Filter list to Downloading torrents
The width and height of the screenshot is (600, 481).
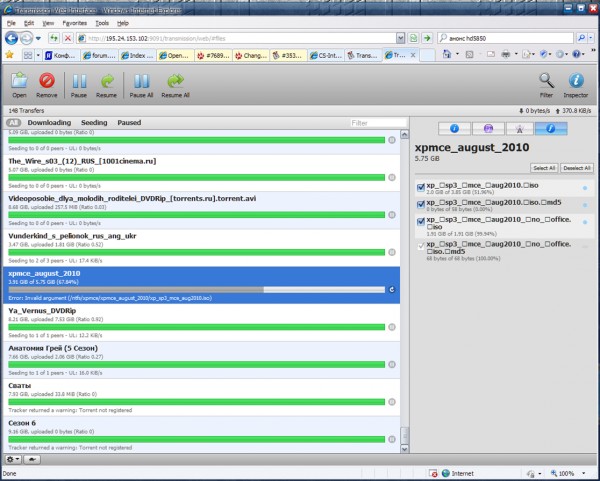pos(49,123)
